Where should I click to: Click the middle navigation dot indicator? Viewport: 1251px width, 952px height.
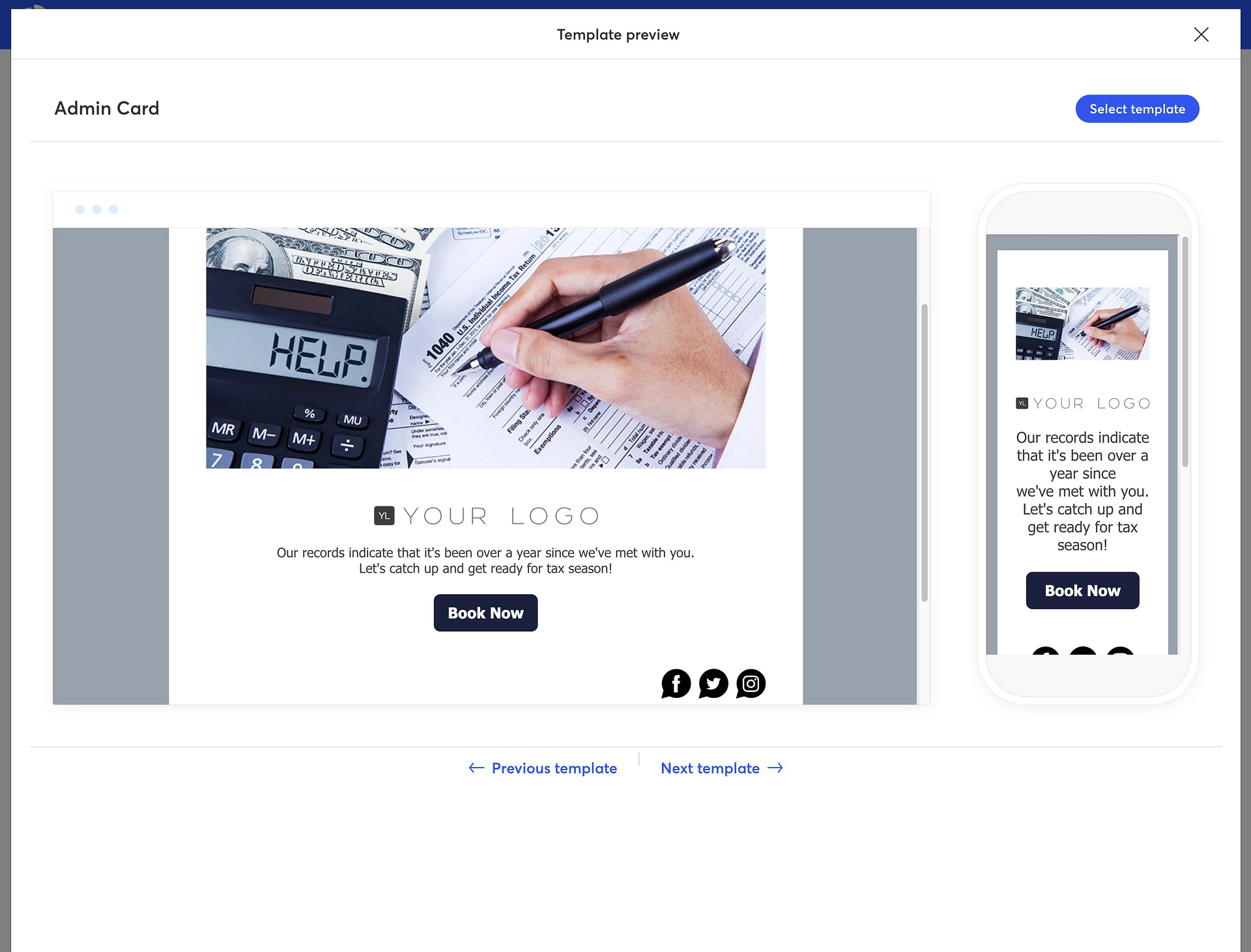click(98, 209)
